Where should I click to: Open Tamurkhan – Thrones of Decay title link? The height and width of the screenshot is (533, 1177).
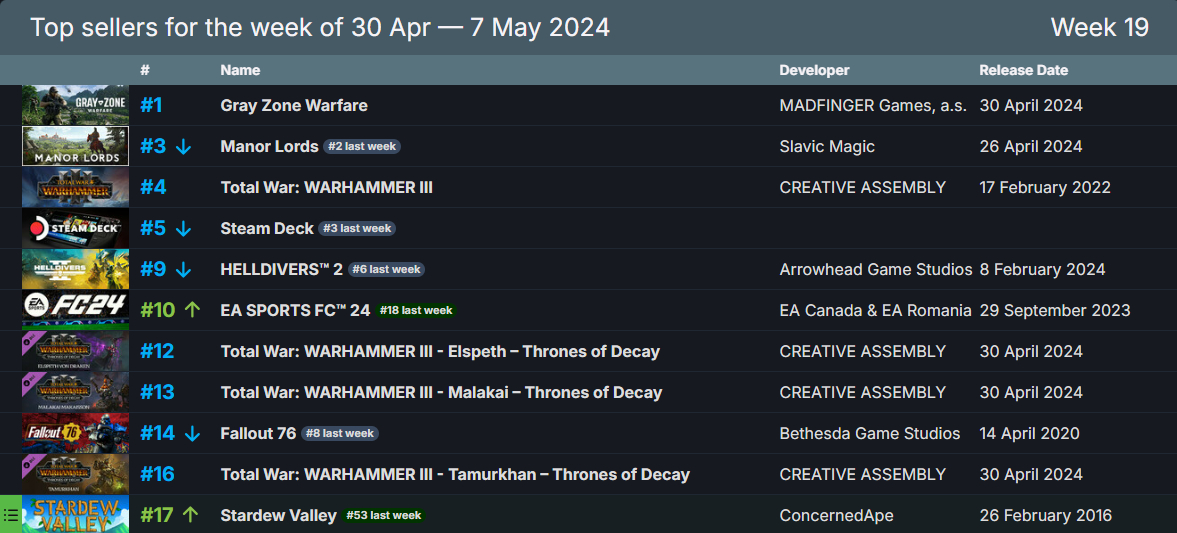point(455,474)
